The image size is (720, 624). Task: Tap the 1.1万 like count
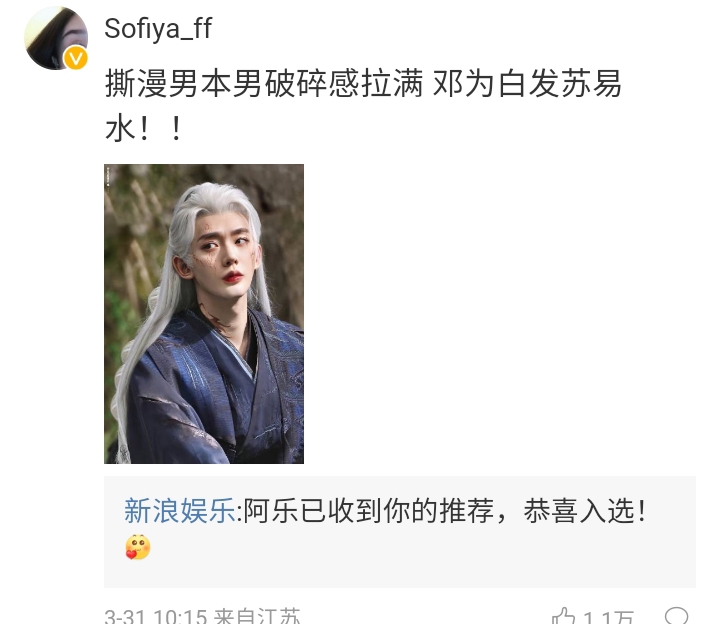coord(608,617)
